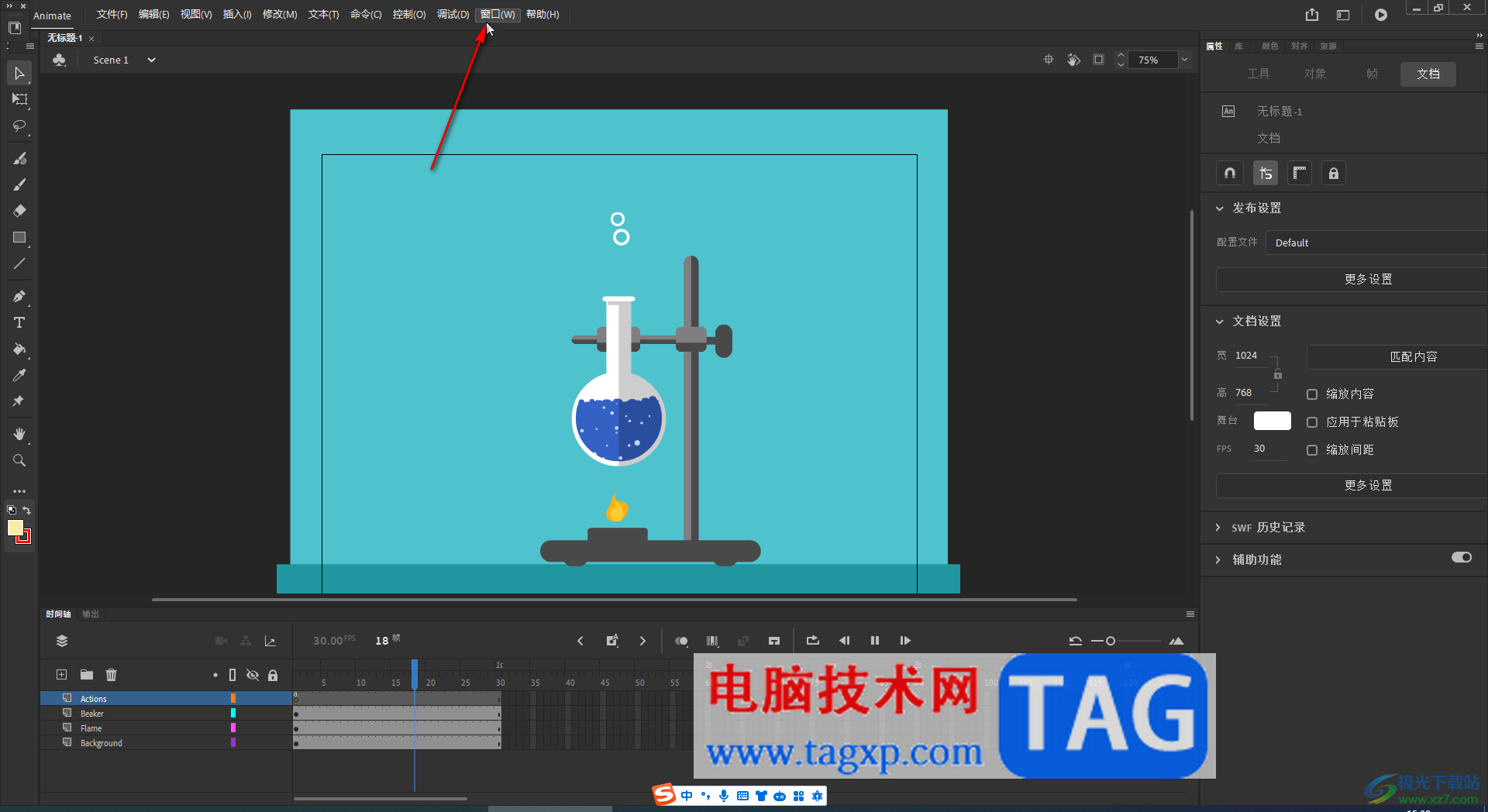The height and width of the screenshot is (812, 1488).
Task: Select the Line tool
Action: pos(19,263)
